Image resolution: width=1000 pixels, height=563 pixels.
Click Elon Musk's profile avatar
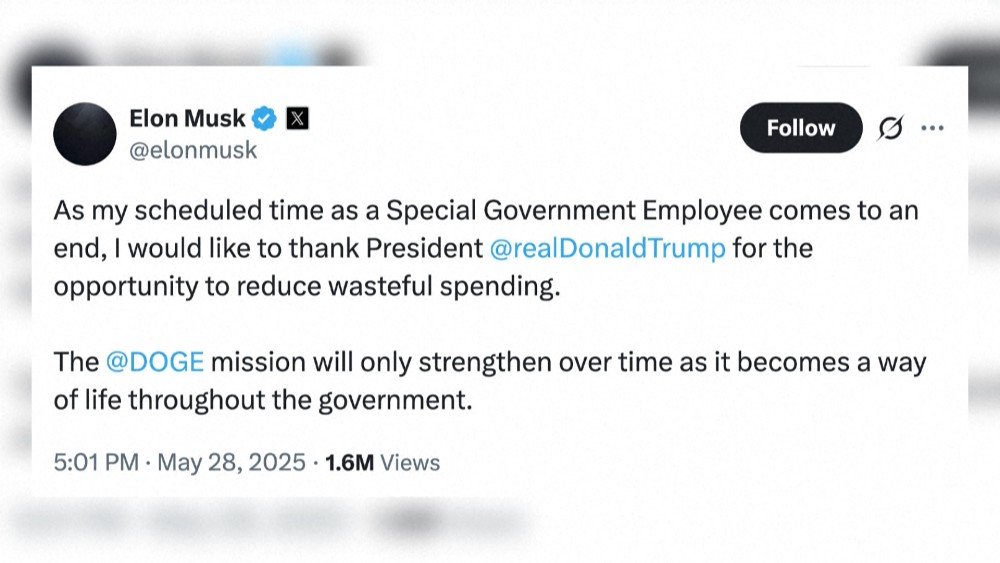tap(85, 134)
